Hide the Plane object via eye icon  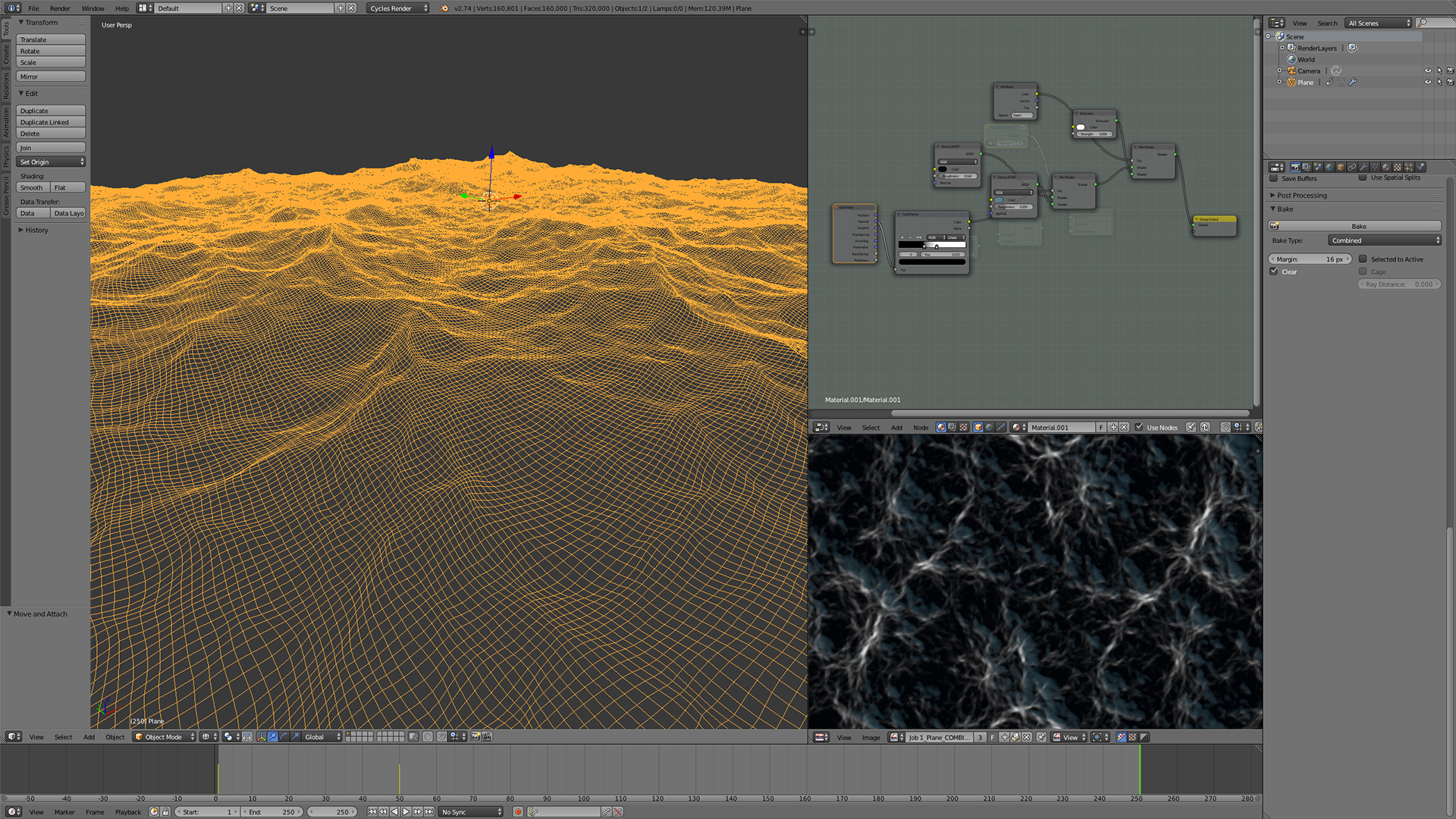point(1428,82)
